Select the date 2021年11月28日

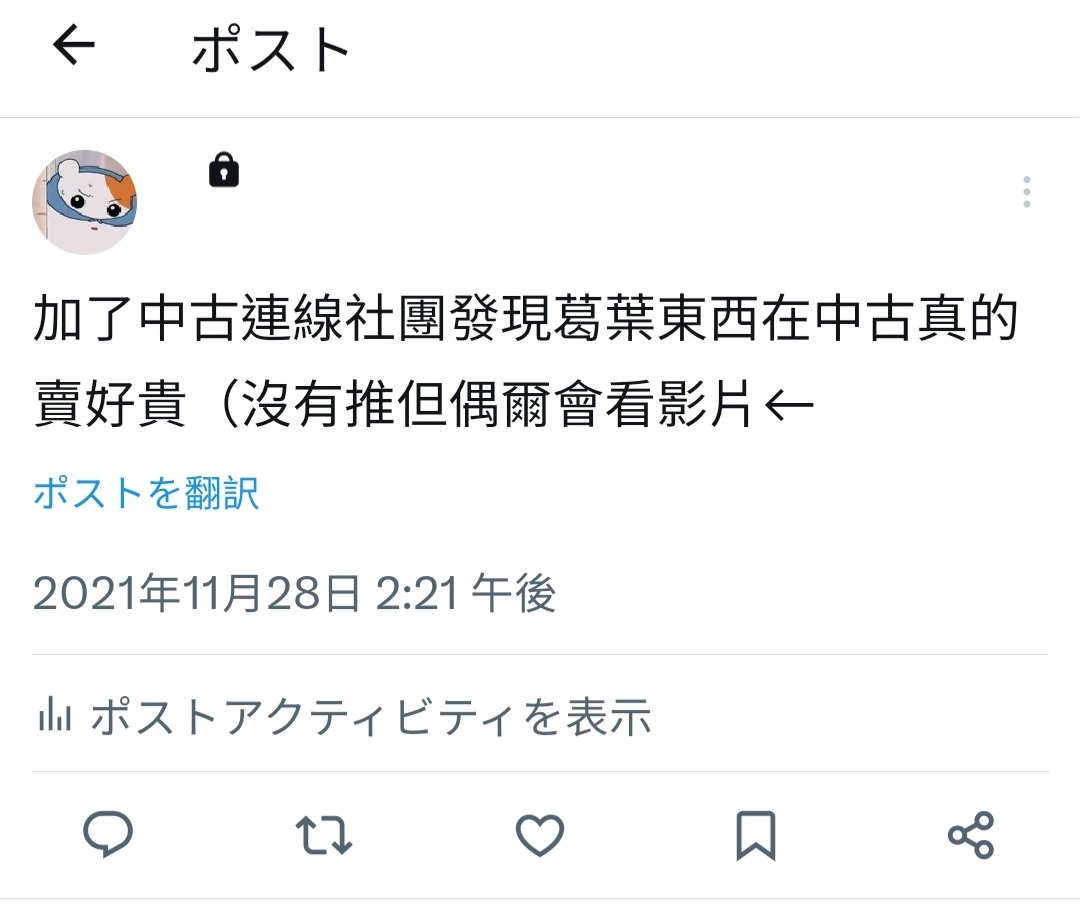coord(196,593)
